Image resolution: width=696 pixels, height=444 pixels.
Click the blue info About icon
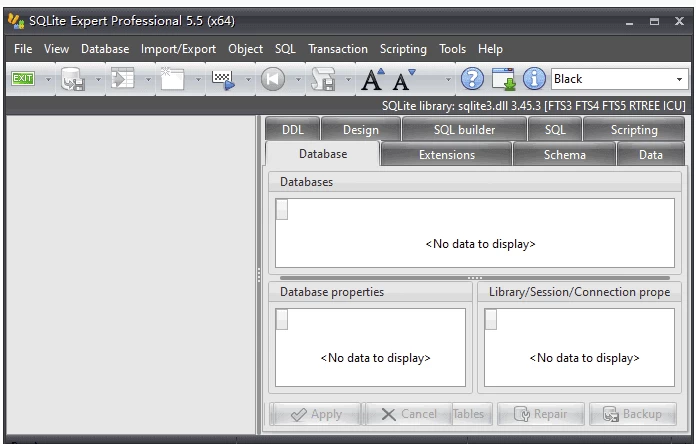(534, 79)
